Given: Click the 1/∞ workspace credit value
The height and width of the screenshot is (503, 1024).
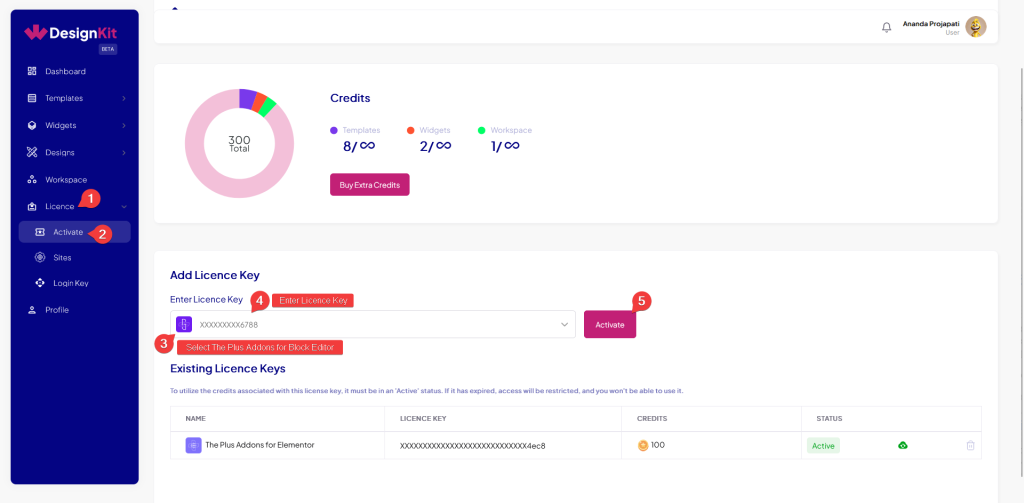Looking at the screenshot, I should [505, 146].
